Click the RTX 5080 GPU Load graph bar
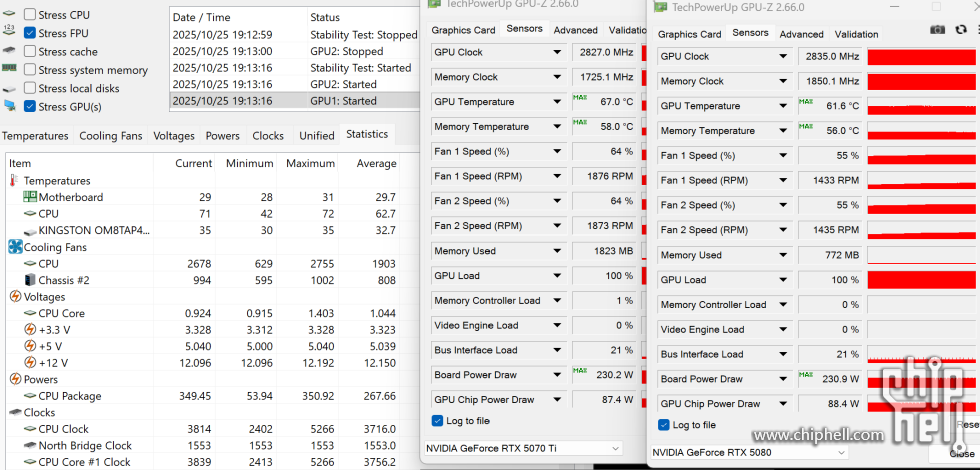 click(921, 280)
